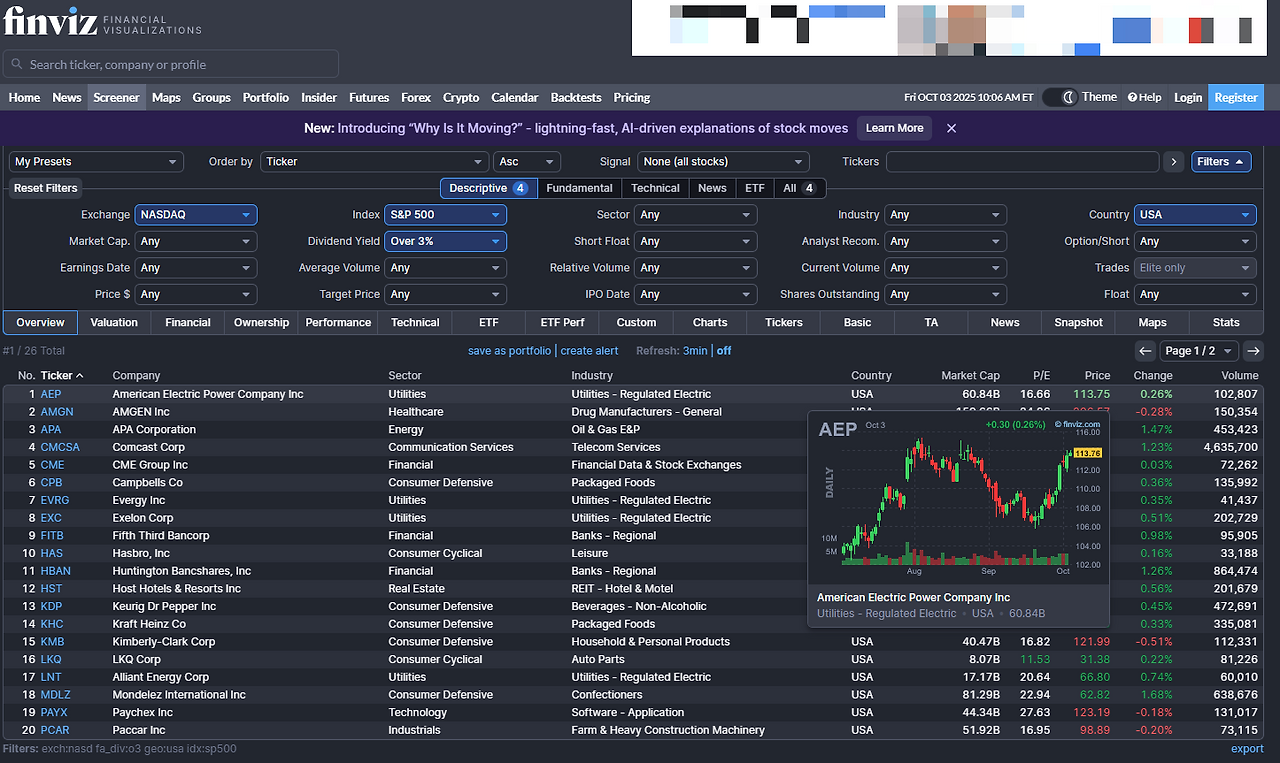Click the export link

click(x=1247, y=749)
